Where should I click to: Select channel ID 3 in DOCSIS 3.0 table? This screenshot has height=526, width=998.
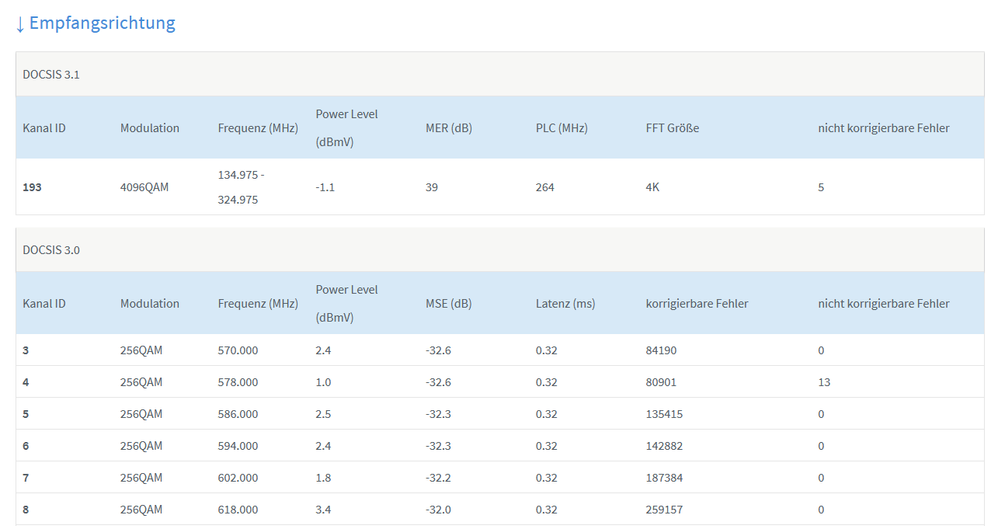(x=26, y=350)
